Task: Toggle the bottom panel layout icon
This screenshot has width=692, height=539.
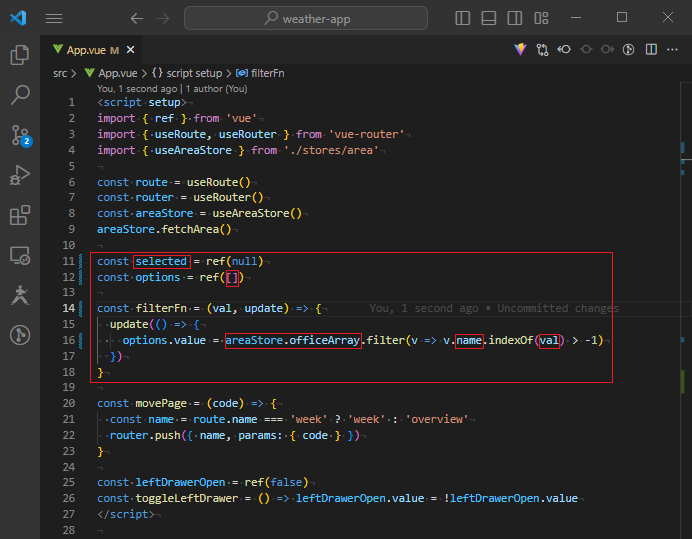Action: pyautogui.click(x=489, y=18)
